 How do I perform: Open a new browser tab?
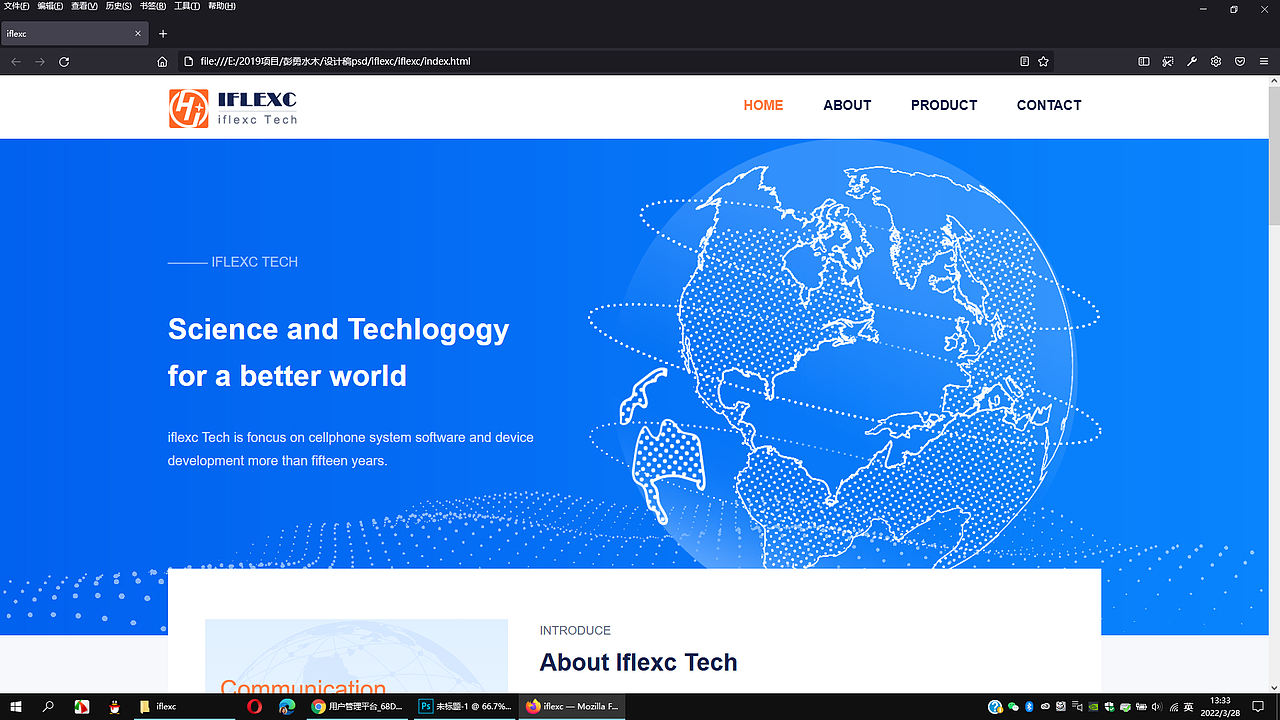[163, 34]
